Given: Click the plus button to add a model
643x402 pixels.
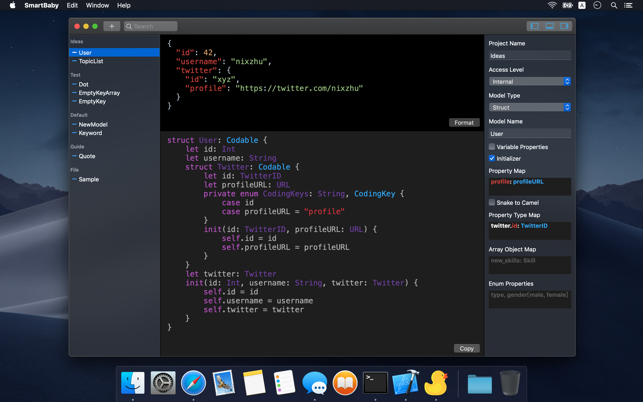Looking at the screenshot, I should click(112, 26).
